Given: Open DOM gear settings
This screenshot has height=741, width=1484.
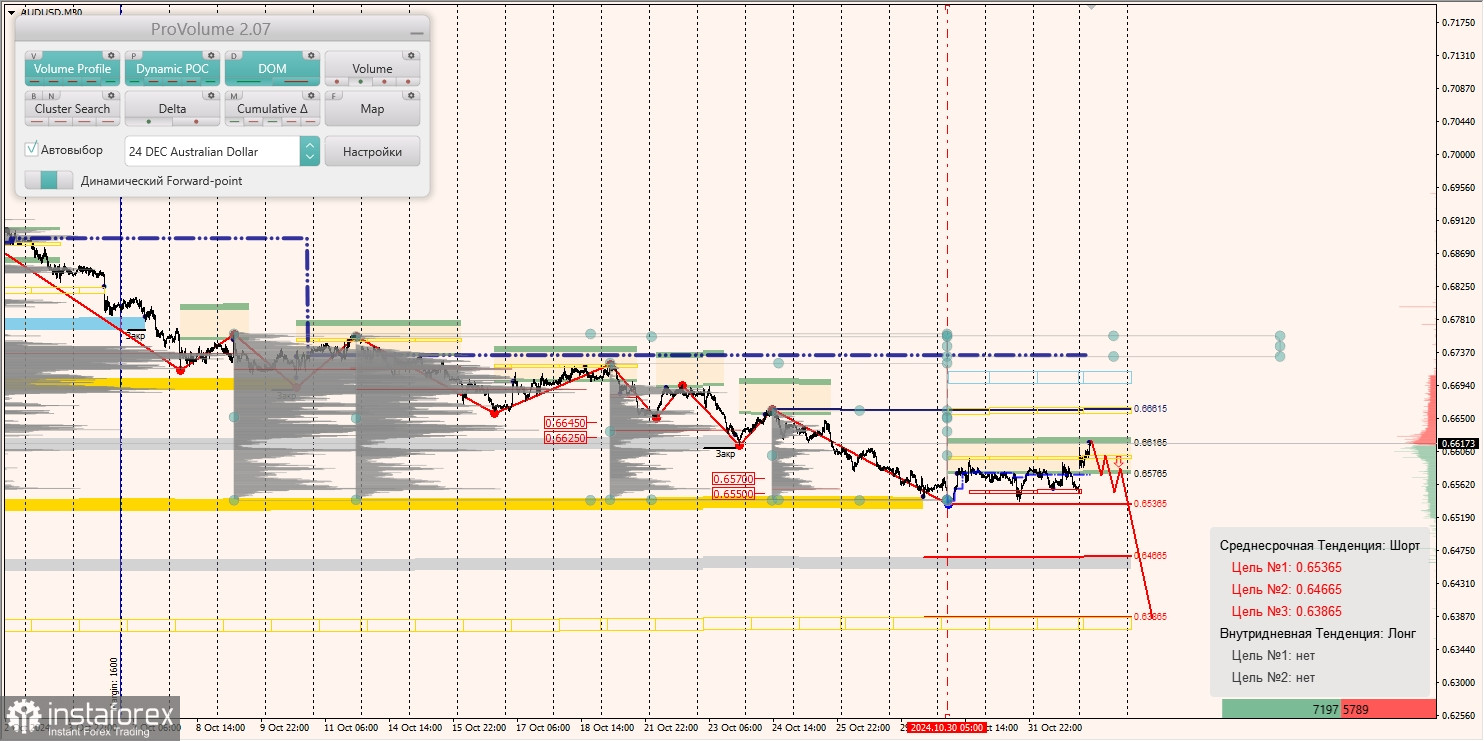Looking at the screenshot, I should pos(311,56).
